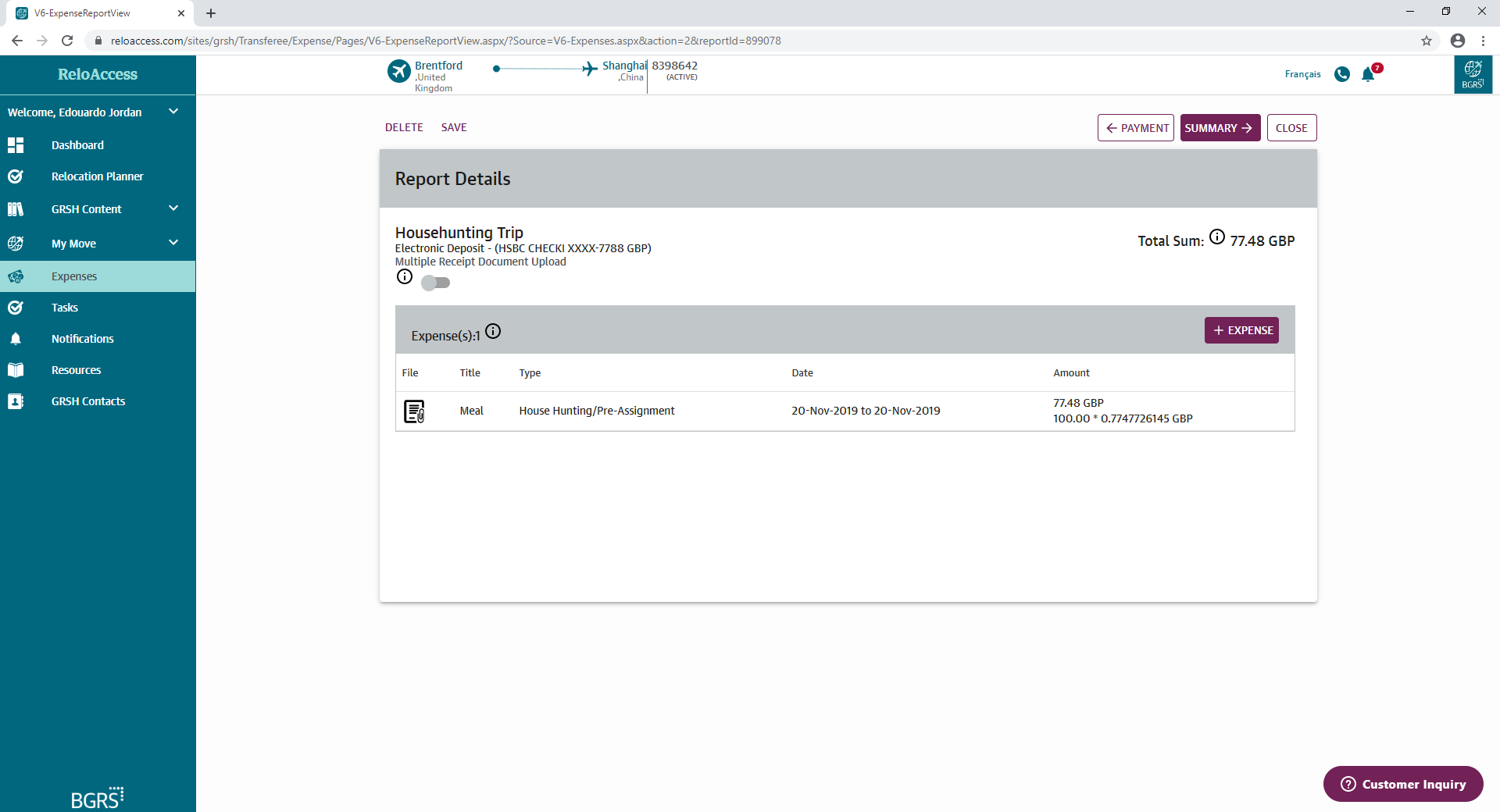
Task: Close the V6-ExpenseReportView tab
Action: pos(181,13)
